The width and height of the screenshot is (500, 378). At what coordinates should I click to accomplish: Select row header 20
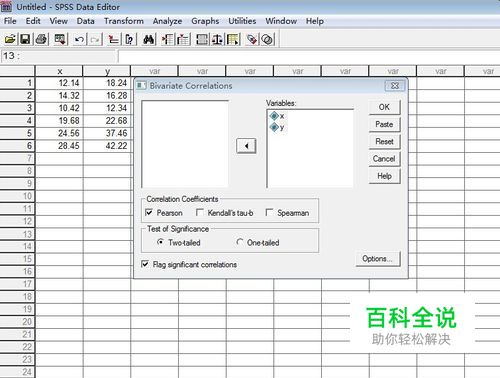(x=17, y=322)
